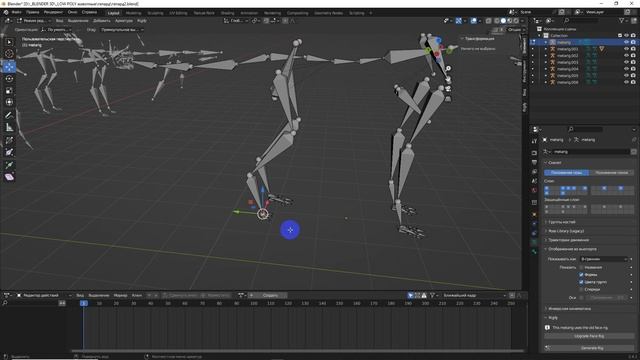Viewport: 640px width, 360px height.
Task: Toggle X-ray display in viewport header
Action: pos(489,20)
